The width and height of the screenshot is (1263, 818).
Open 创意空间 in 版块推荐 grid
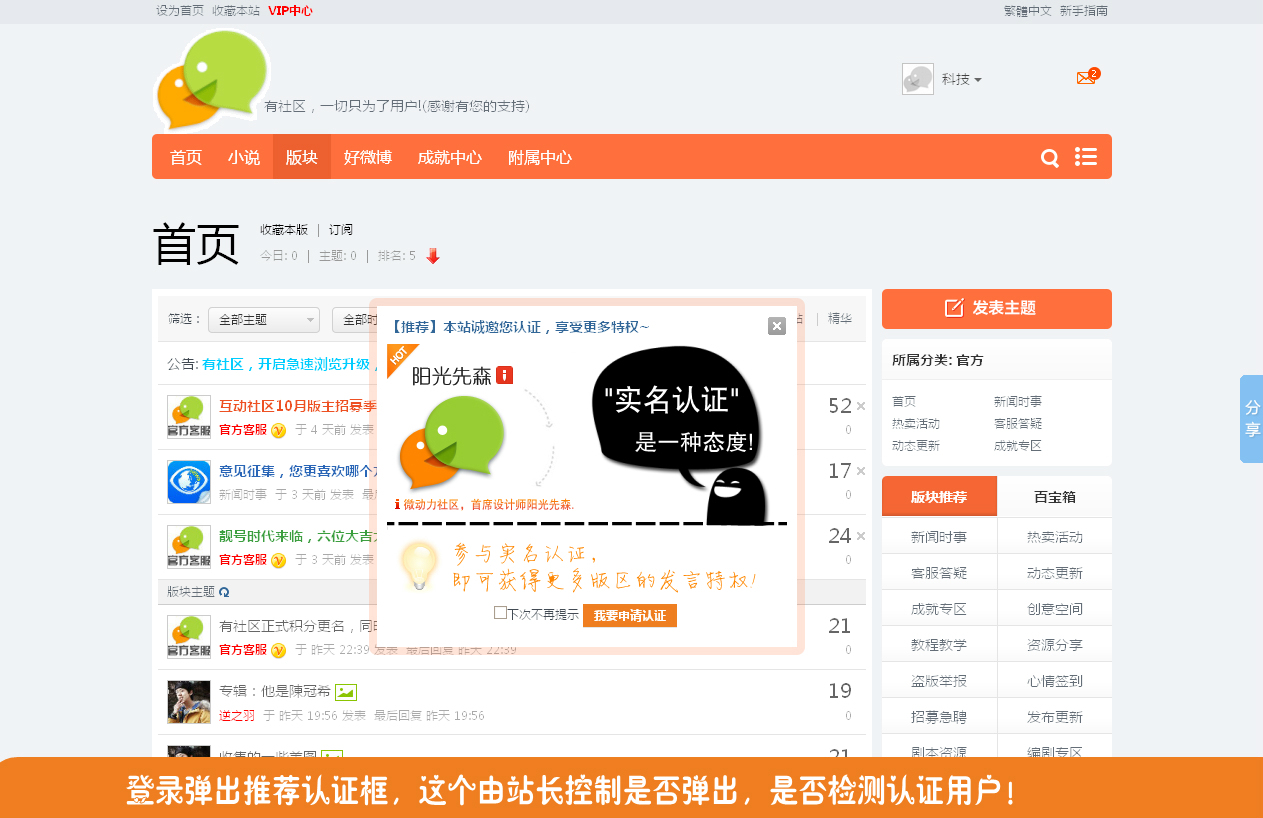click(1054, 609)
